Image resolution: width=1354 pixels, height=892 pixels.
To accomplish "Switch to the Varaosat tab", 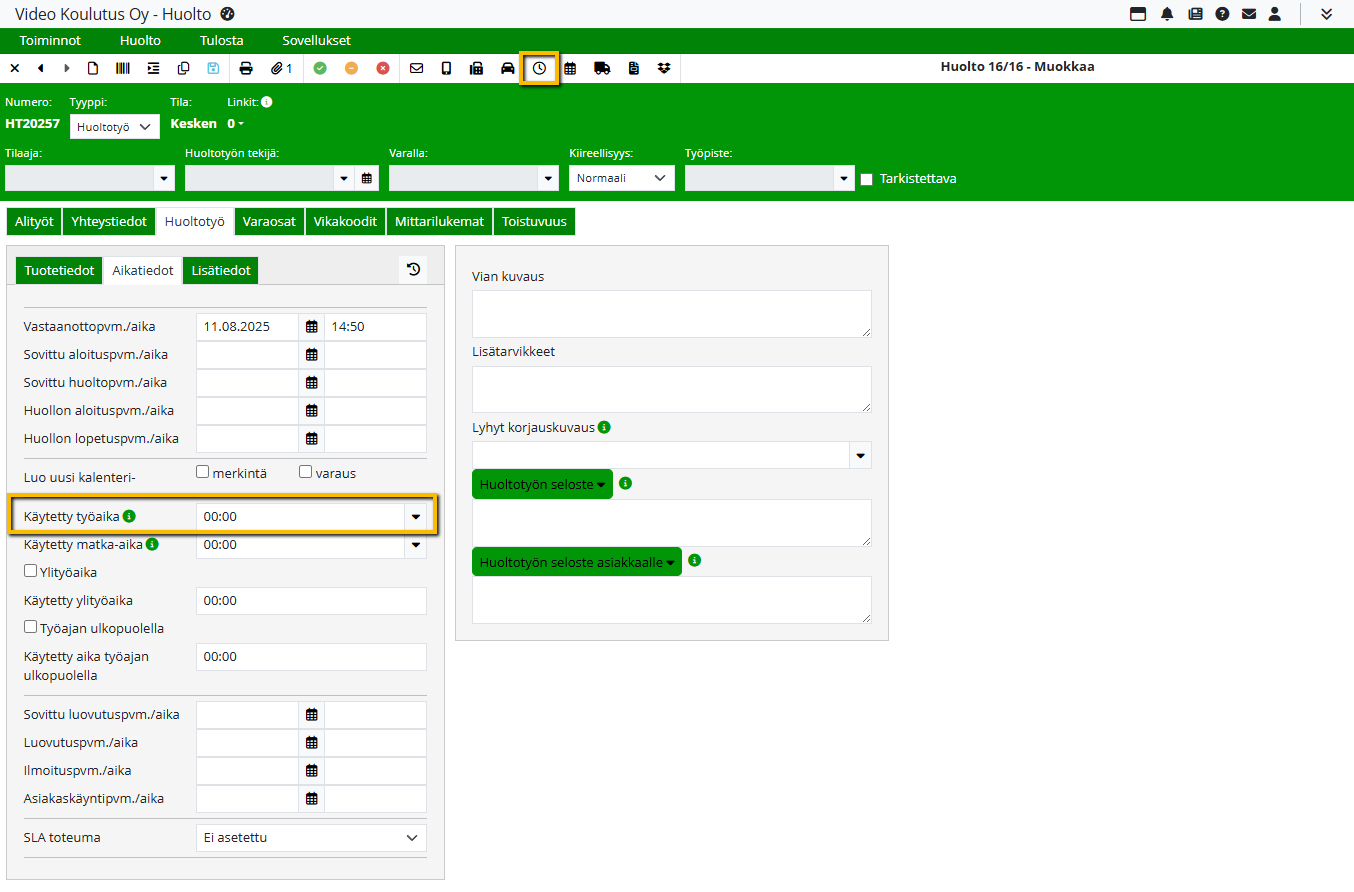I will 269,222.
